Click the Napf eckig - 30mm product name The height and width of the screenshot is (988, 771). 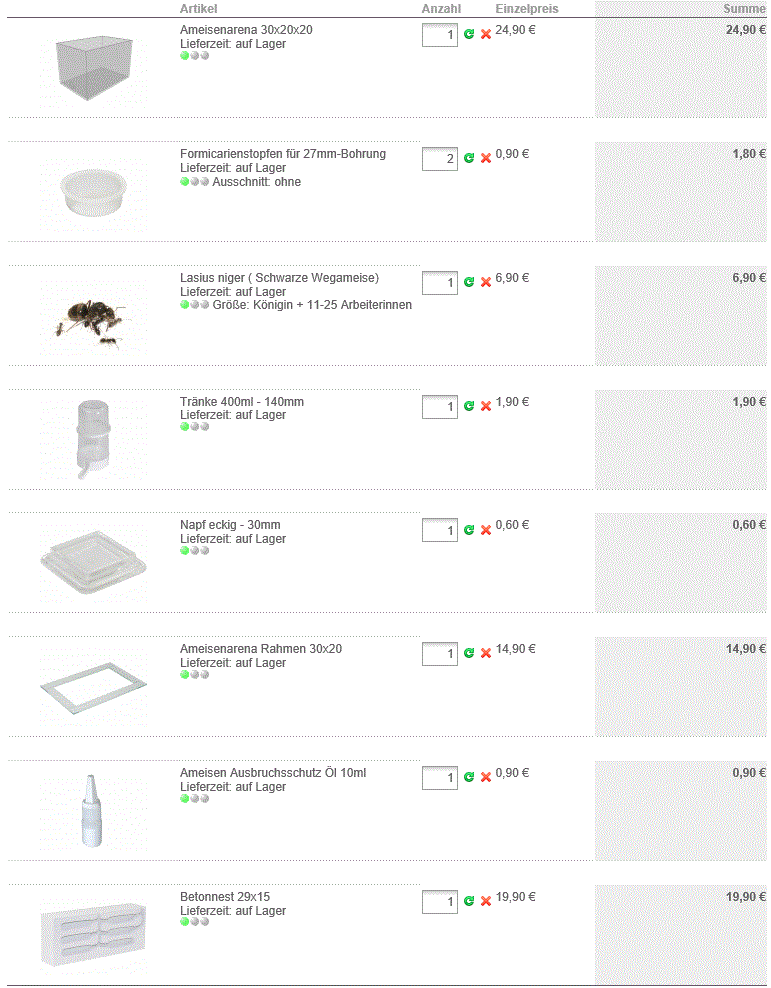pyautogui.click(x=230, y=525)
